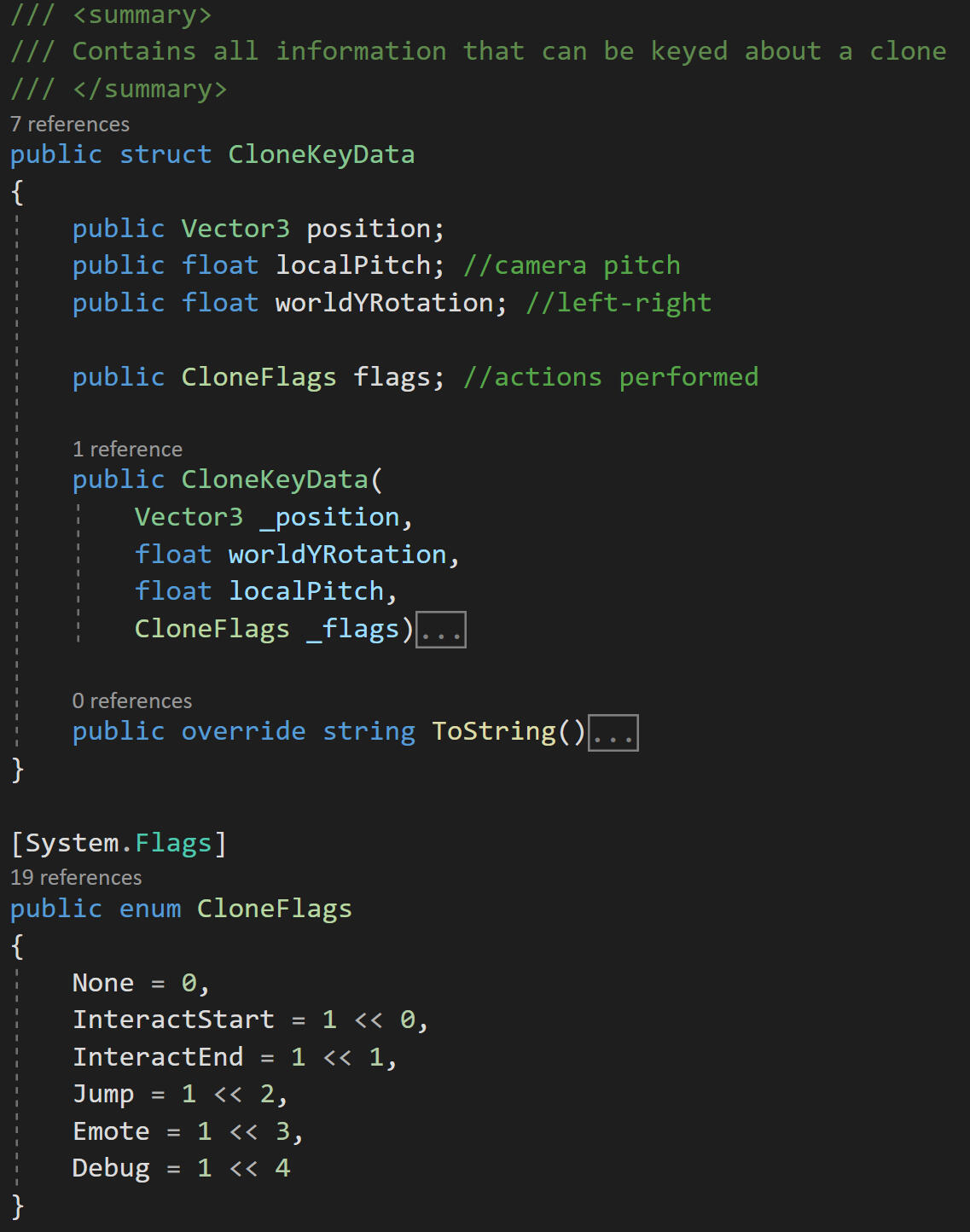Open the "19 references" link above the CloneFlags enum
The image size is (970, 1232).
pyautogui.click(x=76, y=878)
